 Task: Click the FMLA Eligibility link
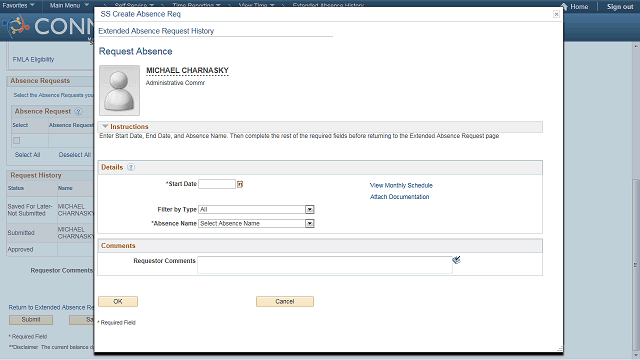[33, 59]
